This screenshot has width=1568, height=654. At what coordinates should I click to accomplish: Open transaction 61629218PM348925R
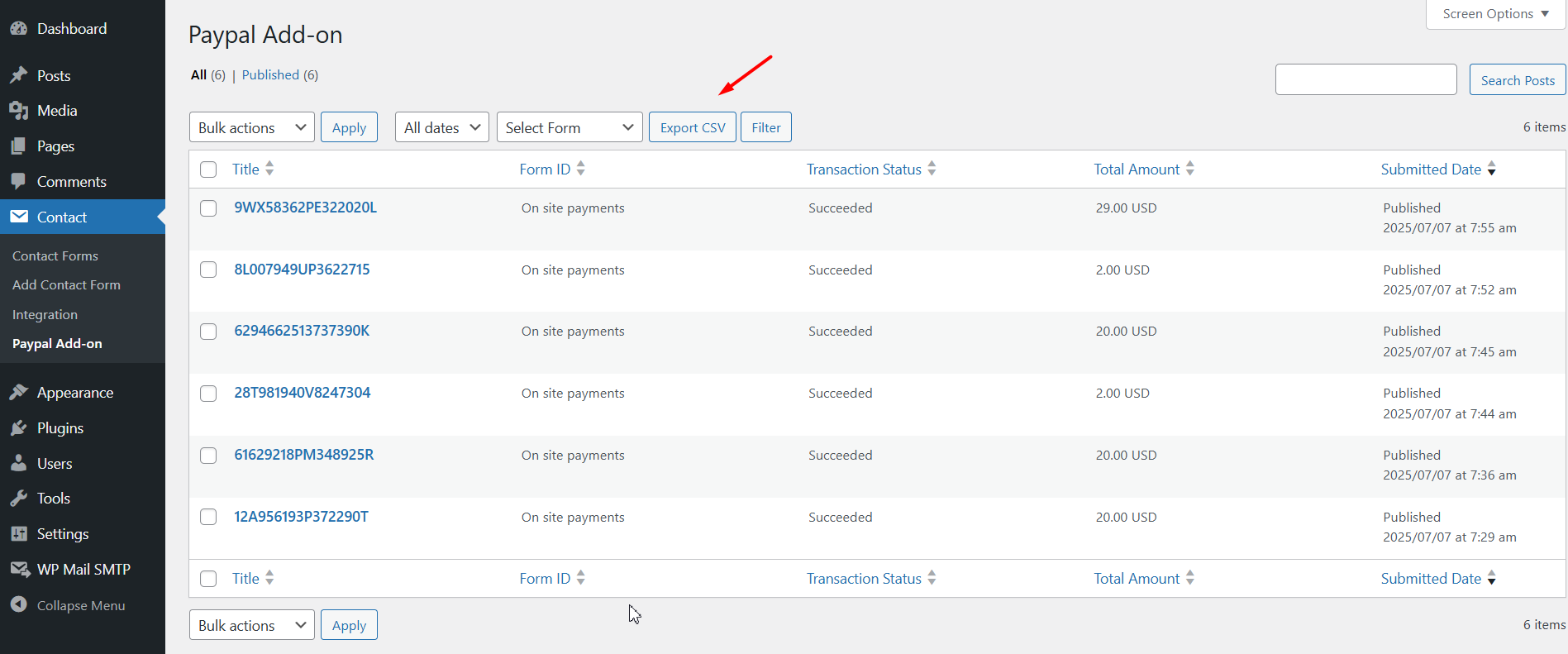point(303,455)
